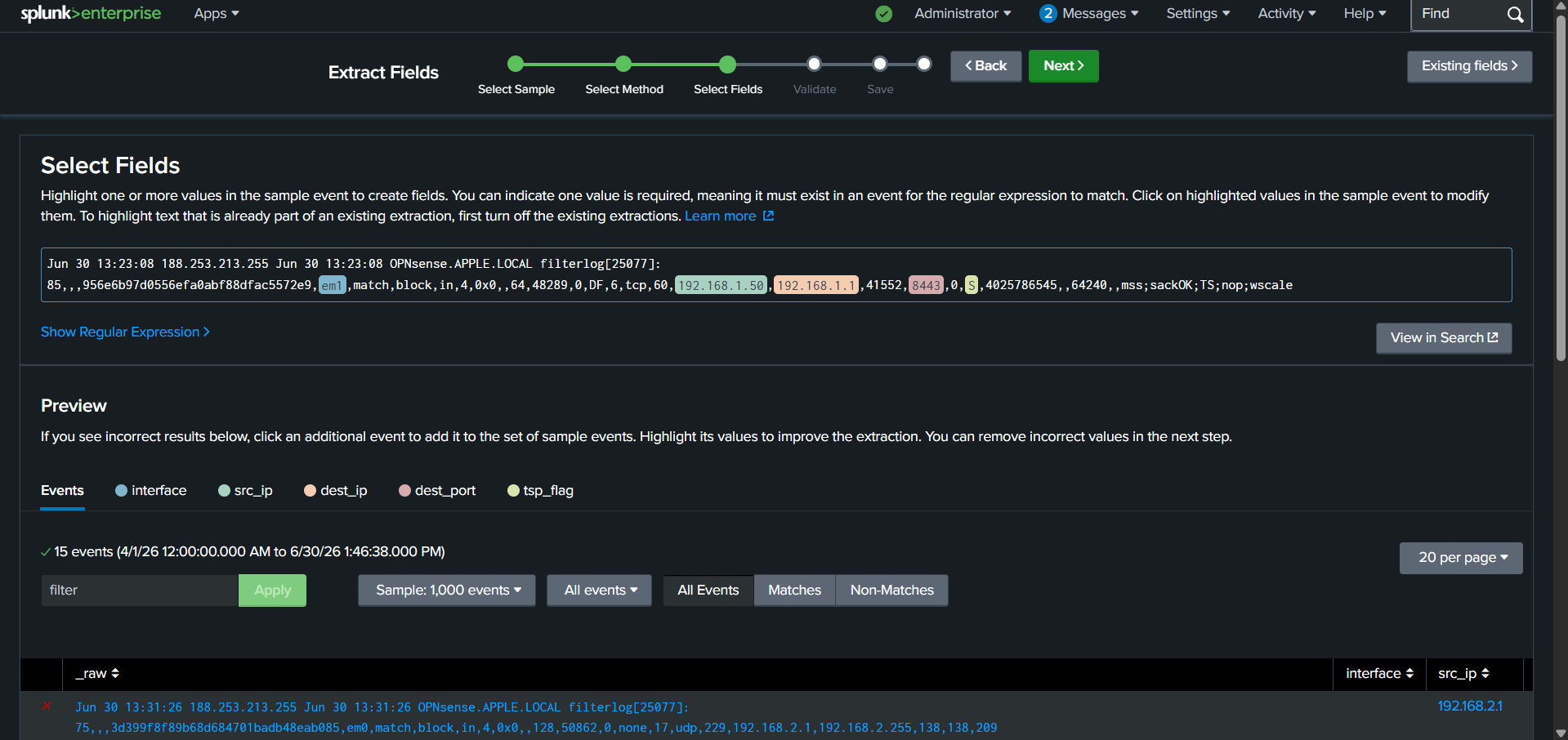This screenshot has height=740, width=1568.
Task: Click the highlighted em1 interface value
Action: (x=332, y=285)
